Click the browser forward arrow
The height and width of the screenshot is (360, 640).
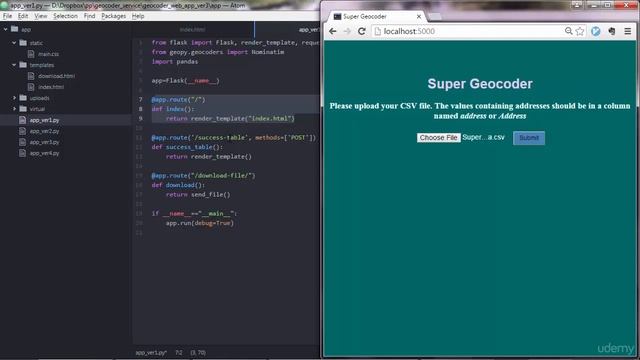point(347,31)
